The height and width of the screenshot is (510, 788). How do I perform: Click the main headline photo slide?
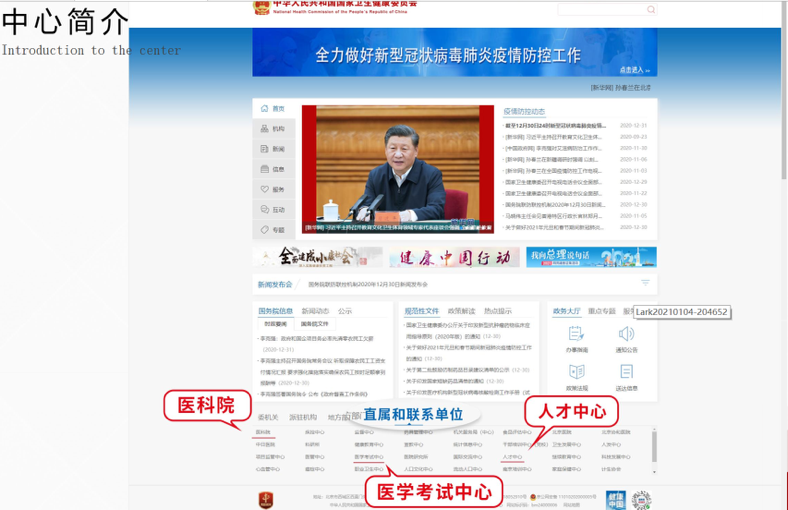(x=398, y=169)
